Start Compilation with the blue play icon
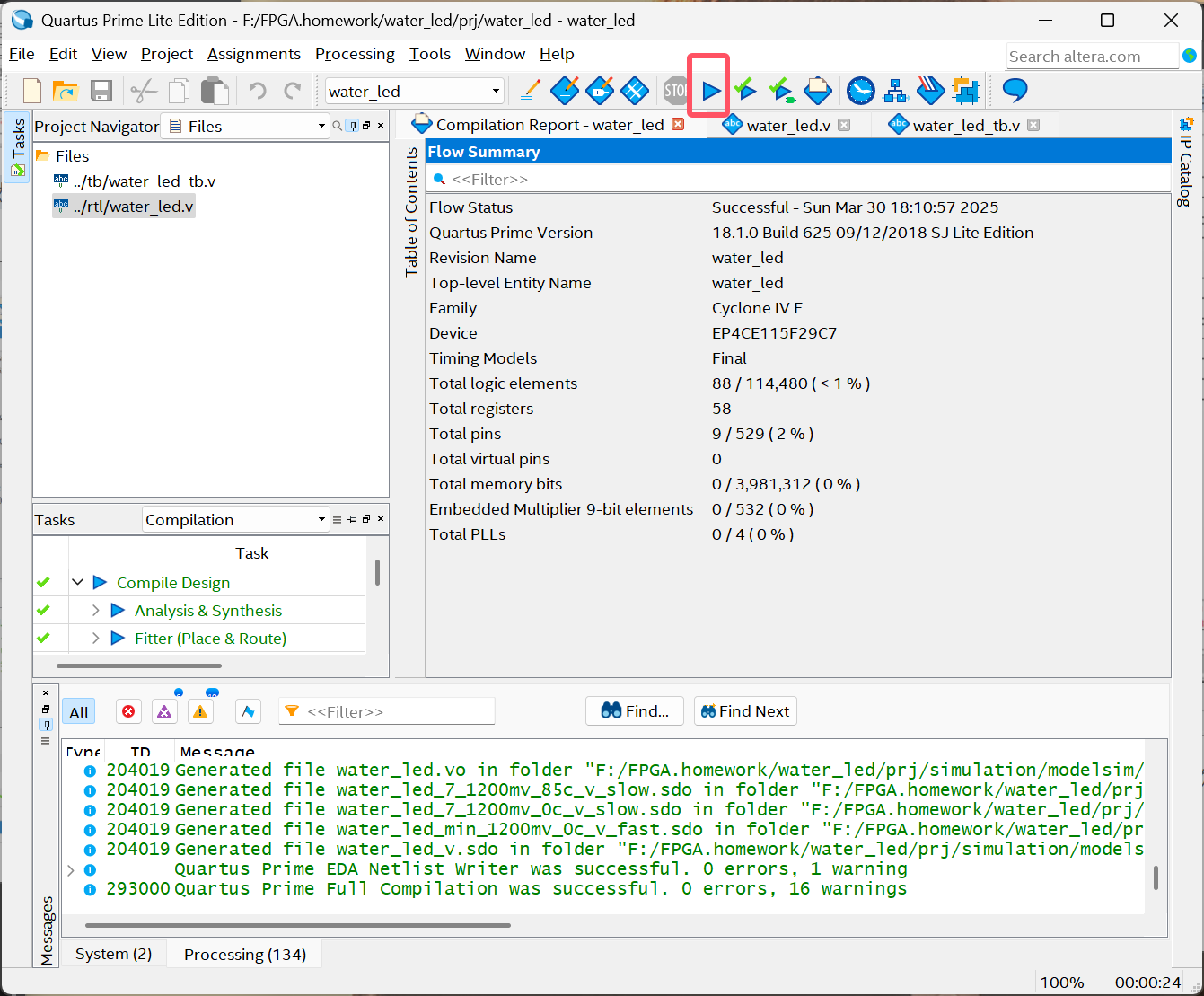This screenshot has width=1204, height=996. [x=710, y=90]
